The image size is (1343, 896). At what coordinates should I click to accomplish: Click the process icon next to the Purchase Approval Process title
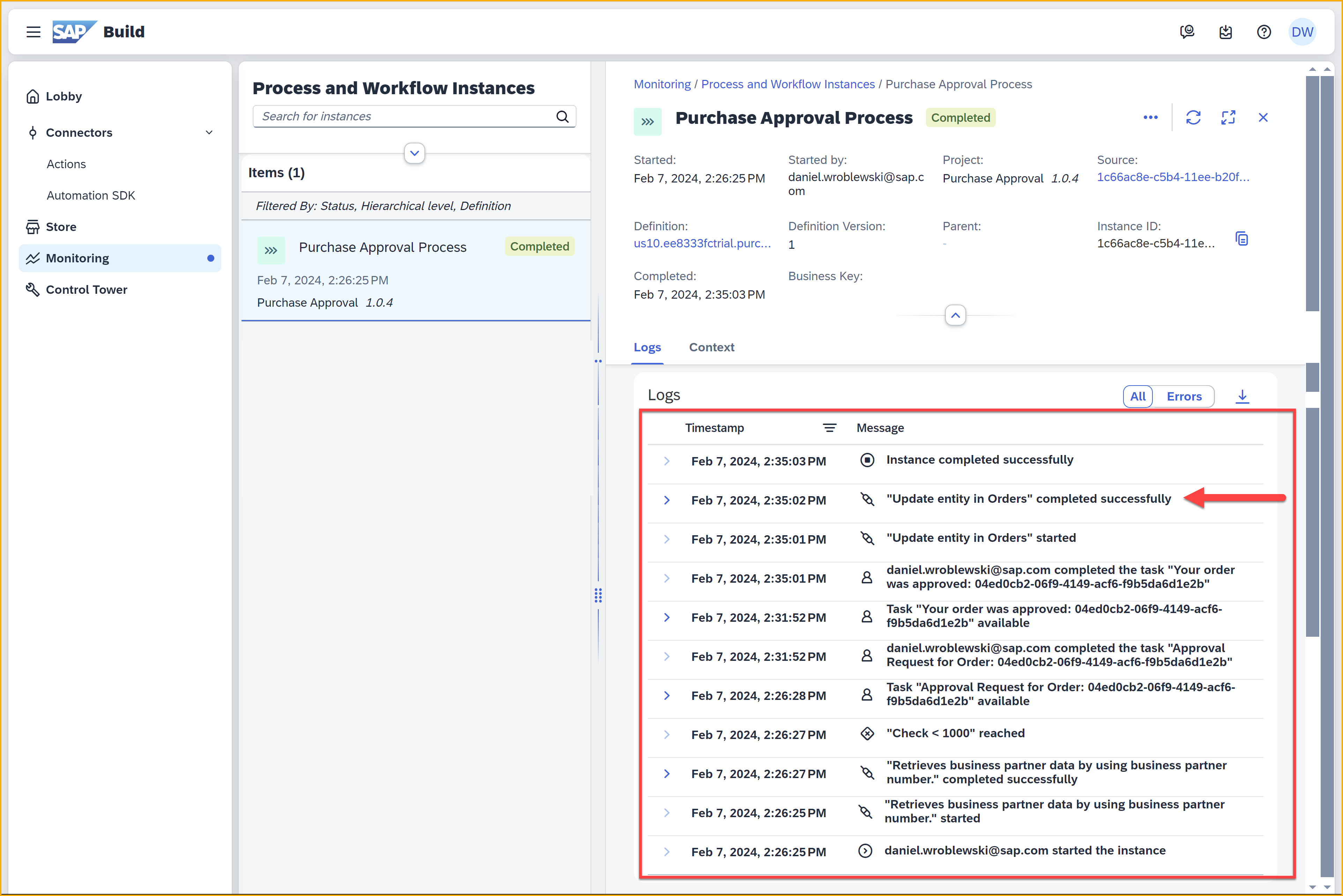pyautogui.click(x=647, y=122)
